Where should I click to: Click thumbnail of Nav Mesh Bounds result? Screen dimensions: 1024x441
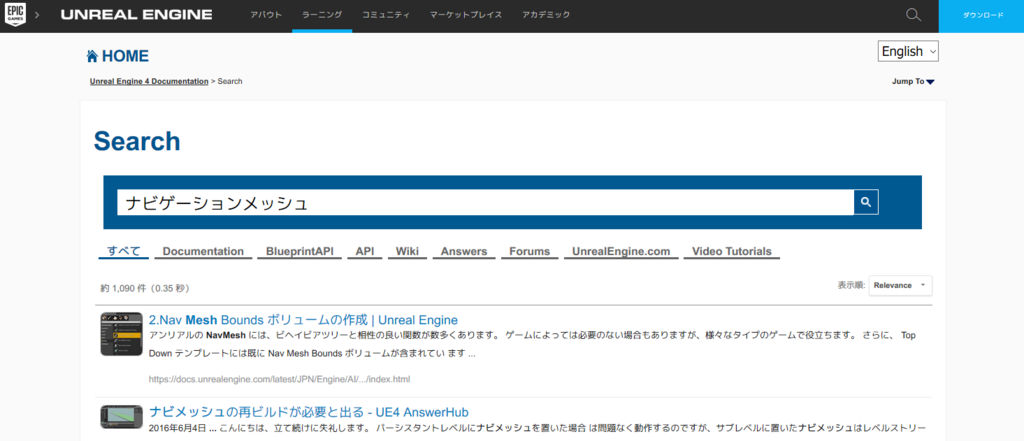121,334
